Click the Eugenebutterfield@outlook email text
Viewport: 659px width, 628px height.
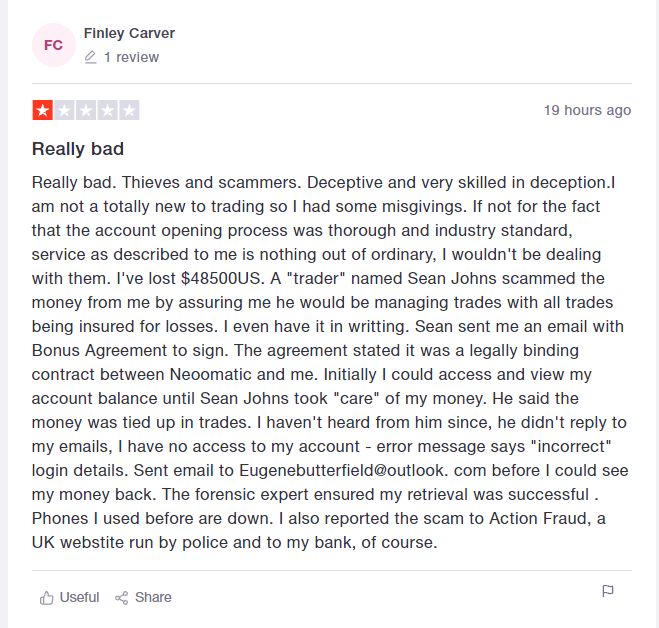pyautogui.click(x=341, y=470)
